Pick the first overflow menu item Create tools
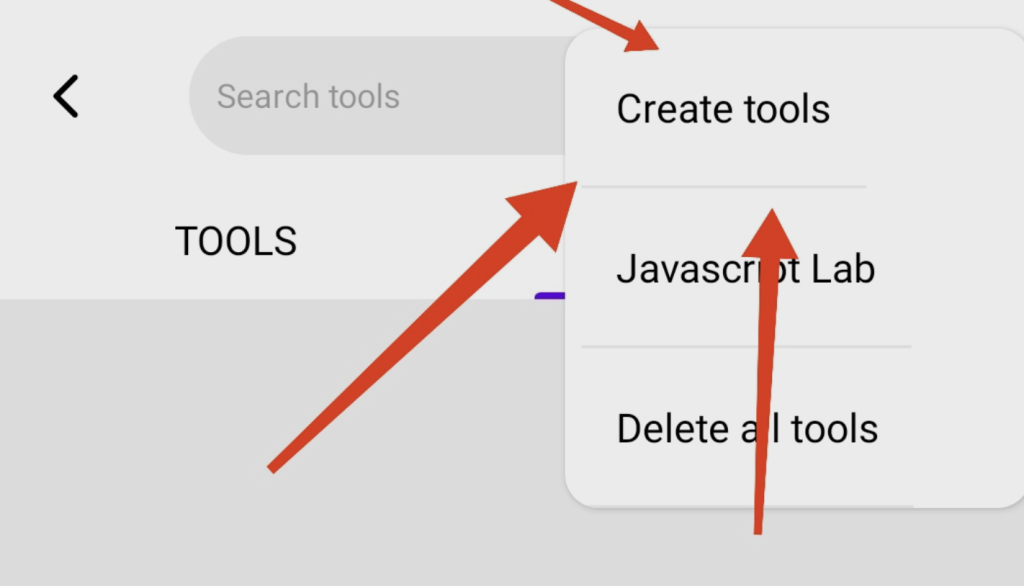The image size is (1024, 586). (723, 109)
